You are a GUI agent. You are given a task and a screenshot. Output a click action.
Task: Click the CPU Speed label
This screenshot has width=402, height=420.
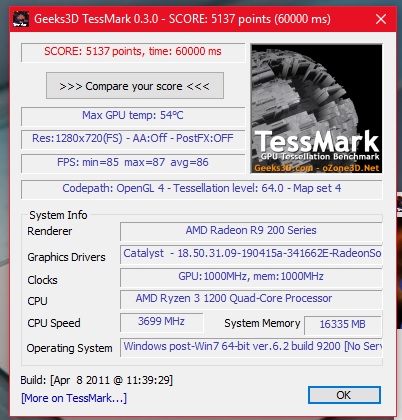54,323
